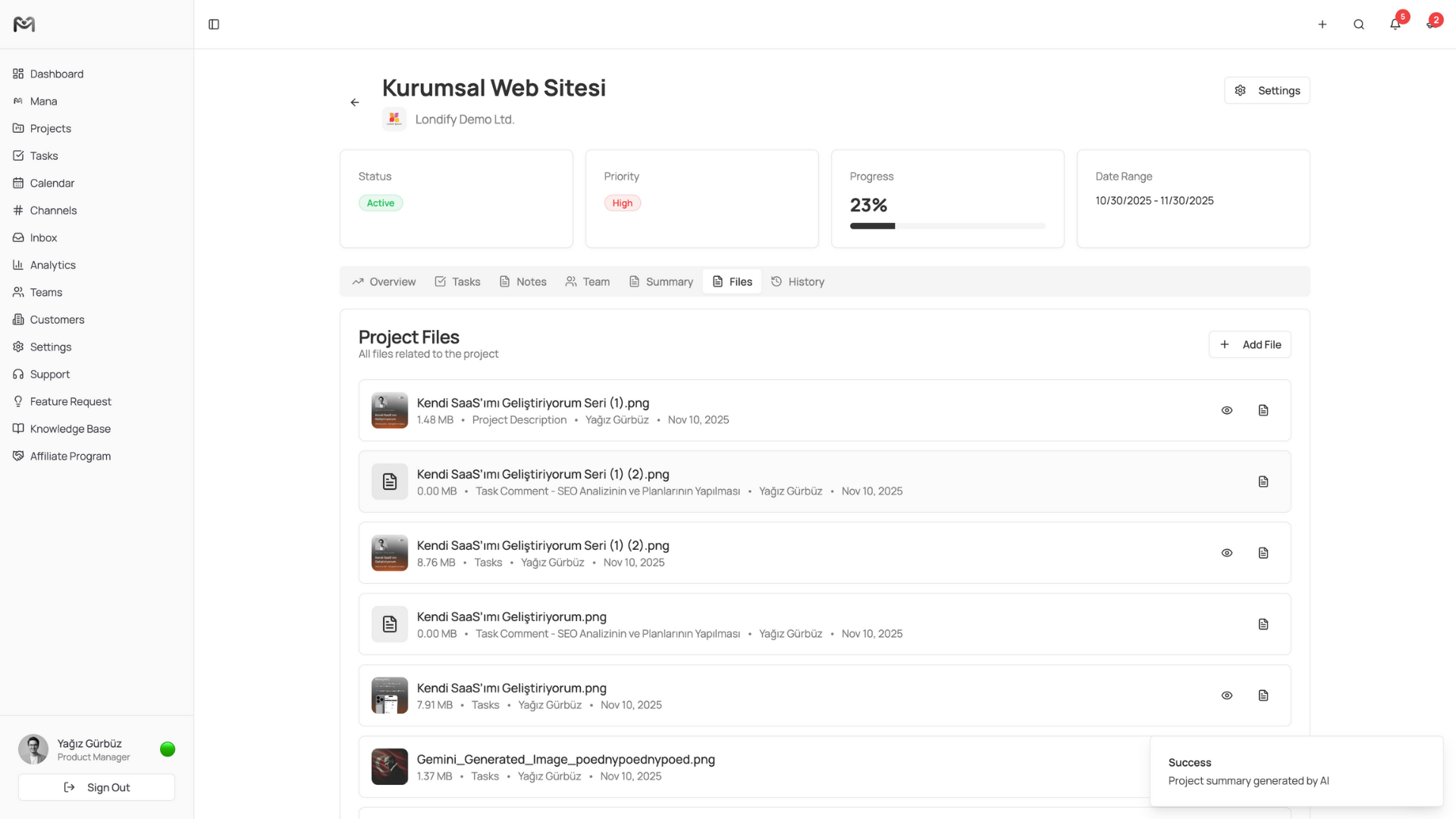Click the project Settings button
Viewport: 1456px width, 819px height.
(1266, 90)
